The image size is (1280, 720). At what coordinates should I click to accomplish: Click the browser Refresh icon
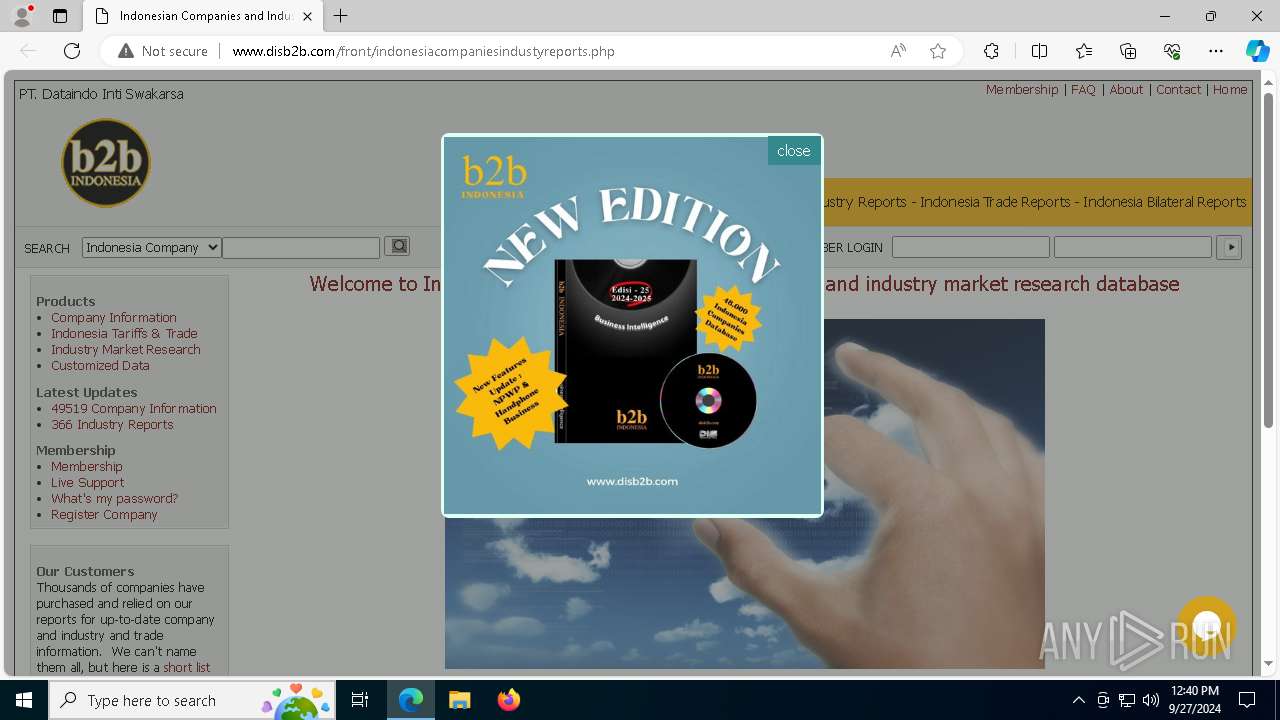click(72, 51)
